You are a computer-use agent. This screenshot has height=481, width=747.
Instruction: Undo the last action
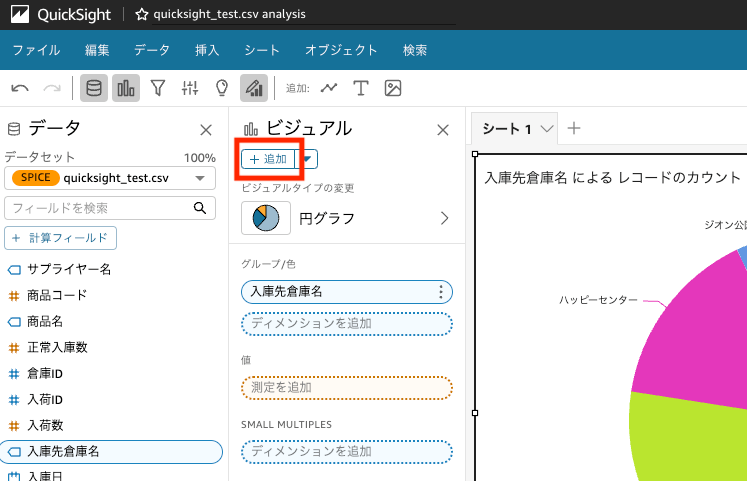click(x=20, y=88)
